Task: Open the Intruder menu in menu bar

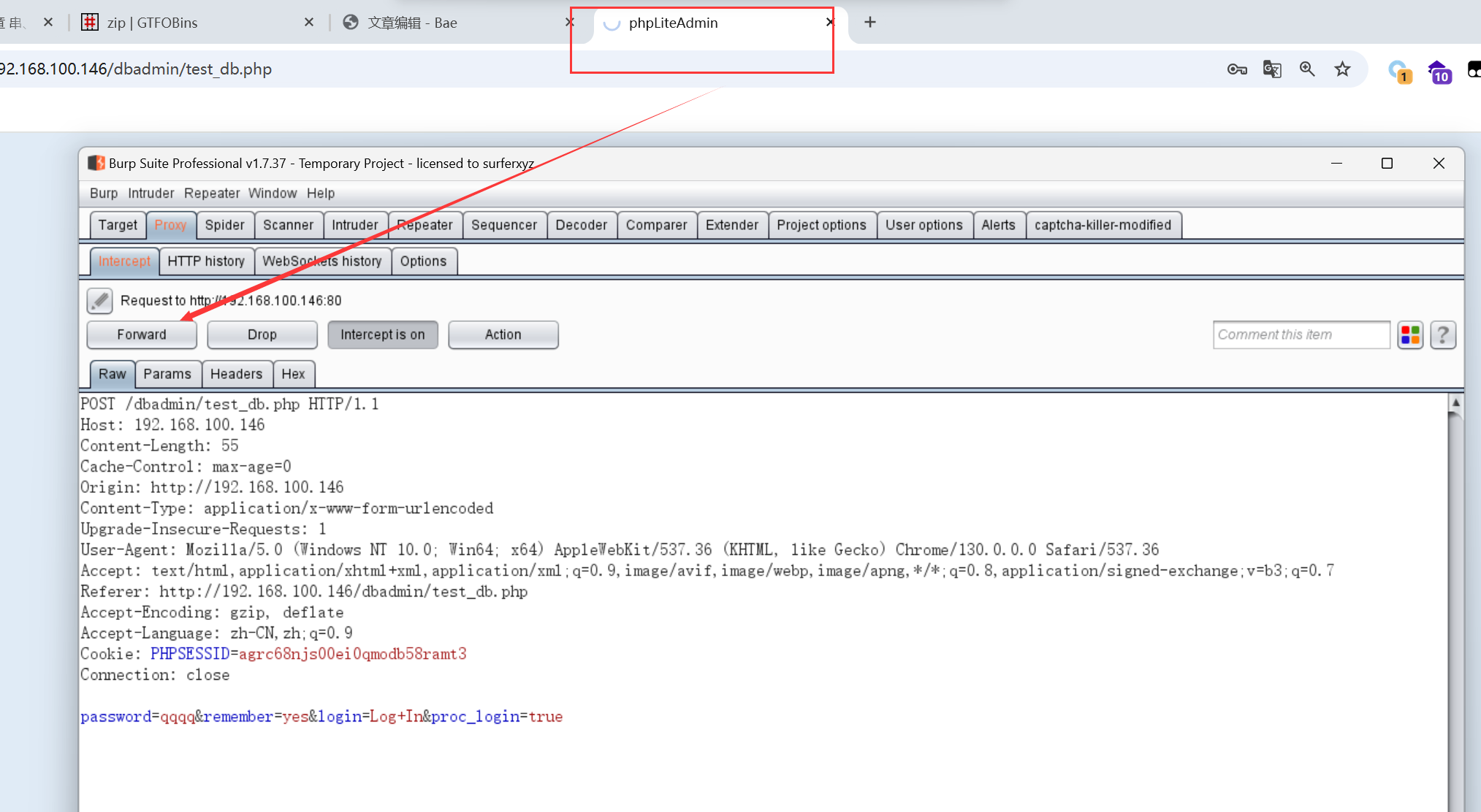Action: point(151,193)
